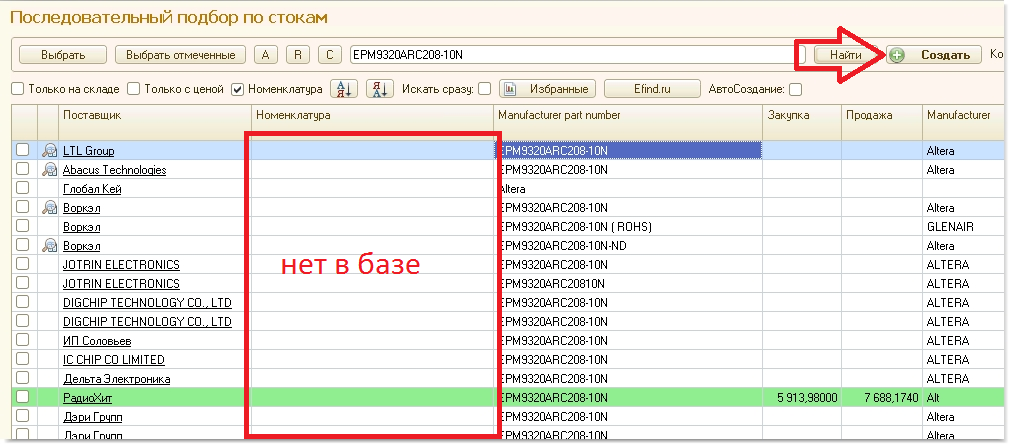Click magnifier icon next to Abacus Technologies
The image size is (1009, 444).
tap(49, 170)
